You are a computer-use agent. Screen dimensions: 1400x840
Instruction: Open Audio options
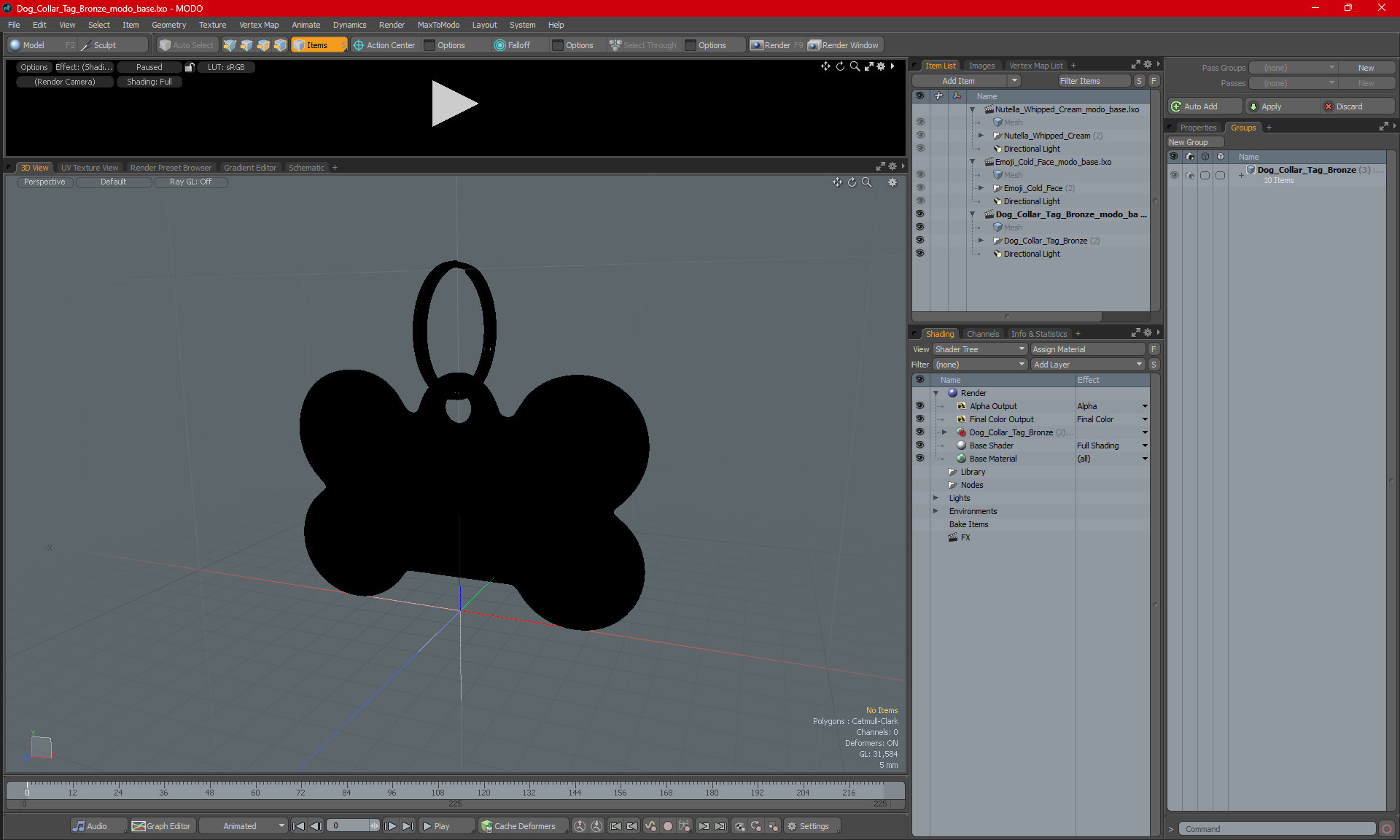point(98,826)
